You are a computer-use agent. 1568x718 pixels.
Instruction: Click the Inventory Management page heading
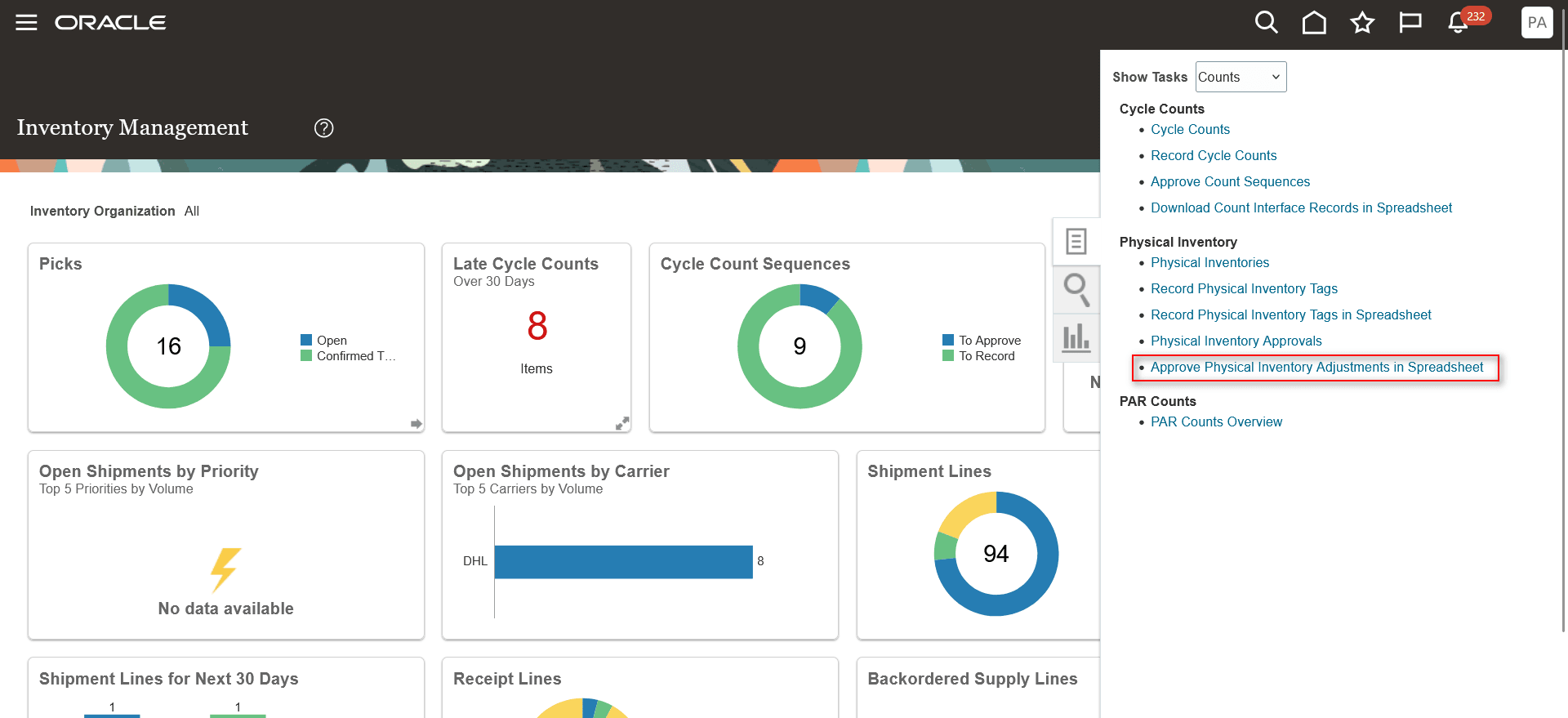(x=132, y=127)
